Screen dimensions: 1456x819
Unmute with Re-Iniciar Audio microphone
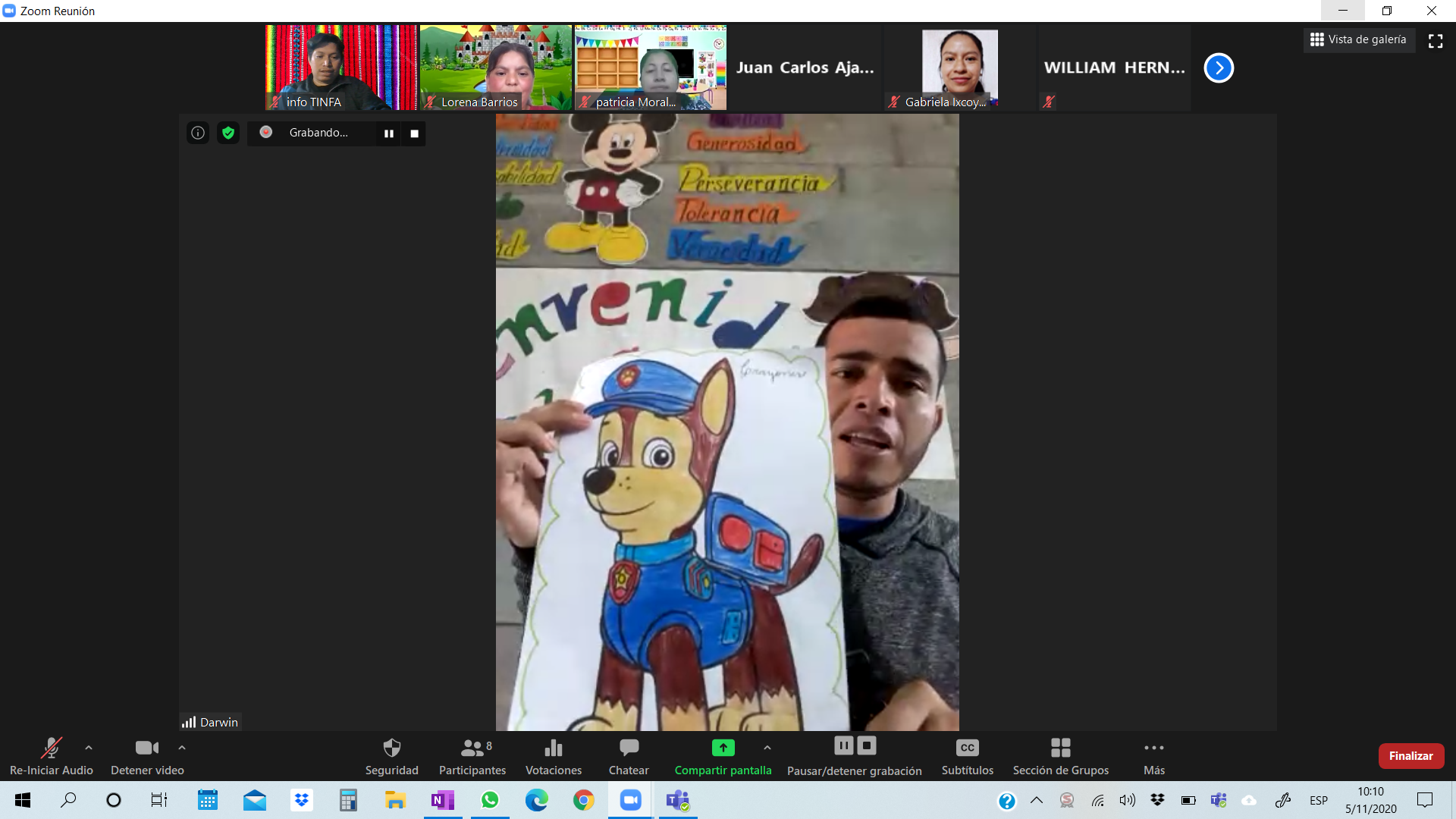tap(51, 748)
